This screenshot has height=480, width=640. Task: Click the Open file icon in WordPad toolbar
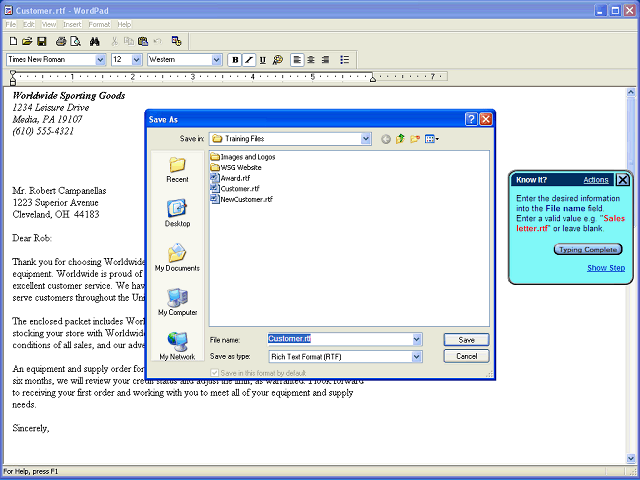click(x=27, y=41)
